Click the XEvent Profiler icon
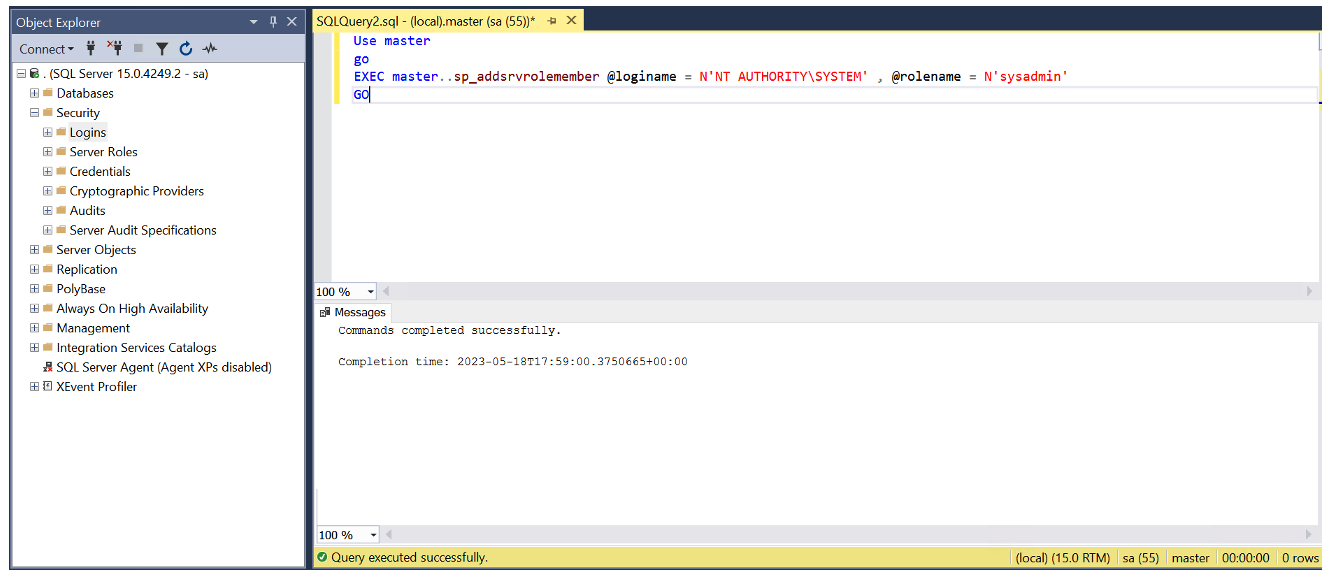Viewport: 1328px width, 576px height. tap(47, 387)
